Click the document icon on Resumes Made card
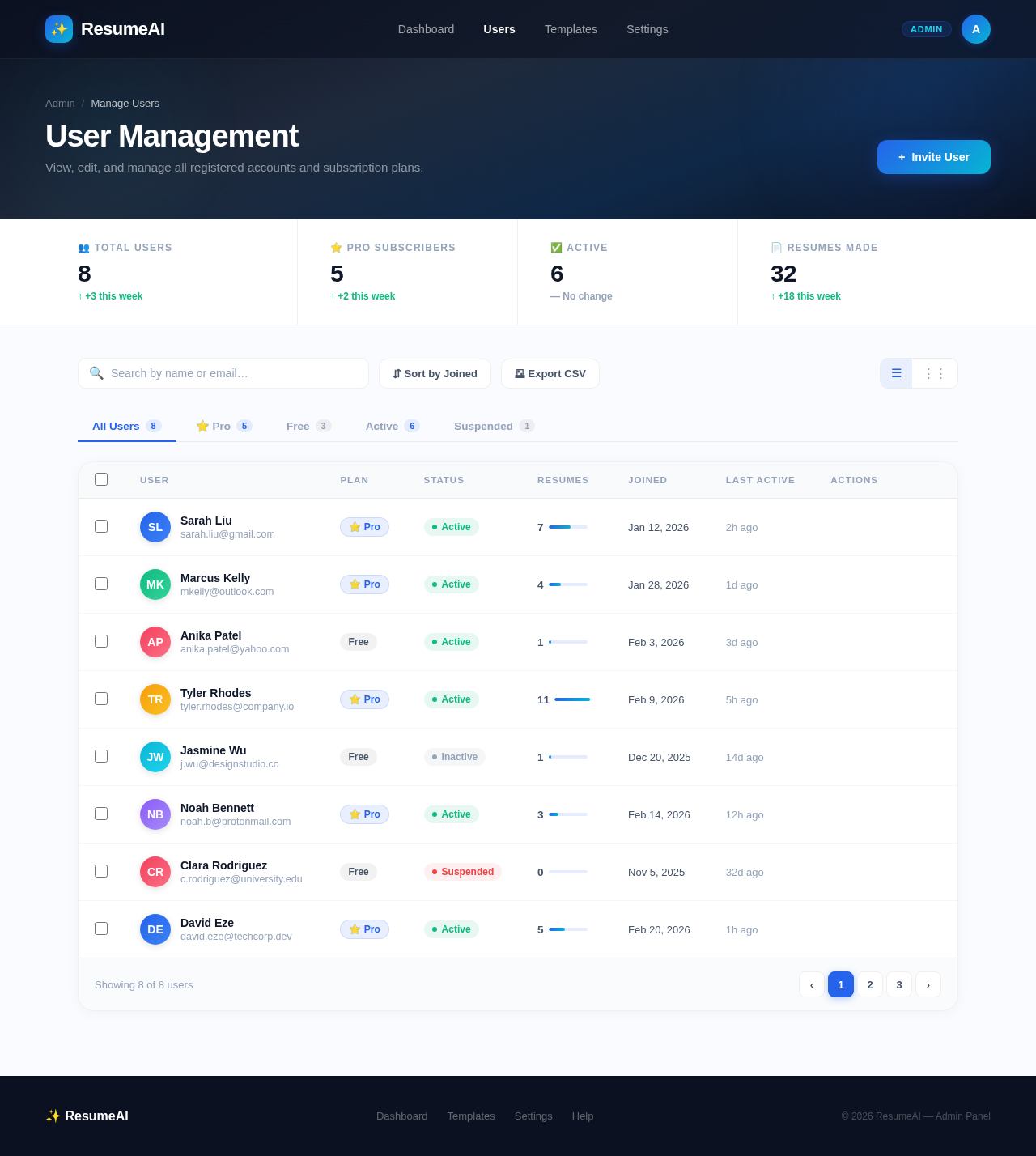The width and height of the screenshot is (1036, 1156). point(775,248)
